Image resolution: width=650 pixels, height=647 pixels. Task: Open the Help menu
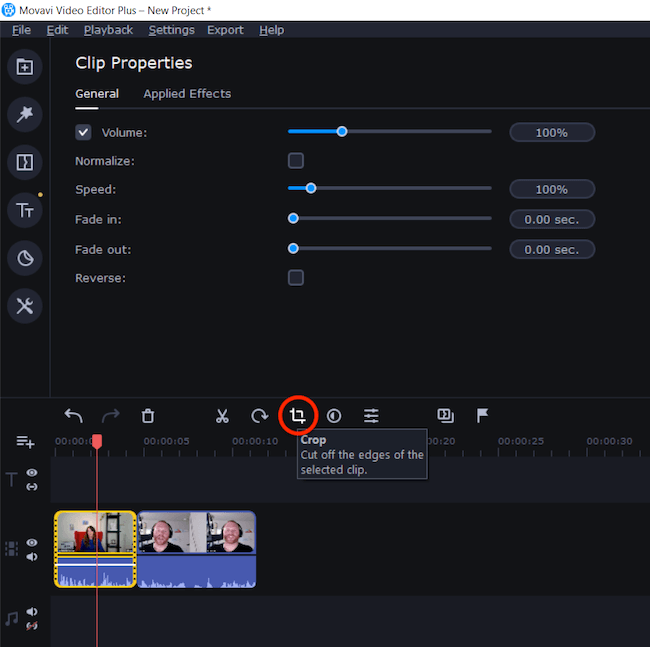point(272,30)
